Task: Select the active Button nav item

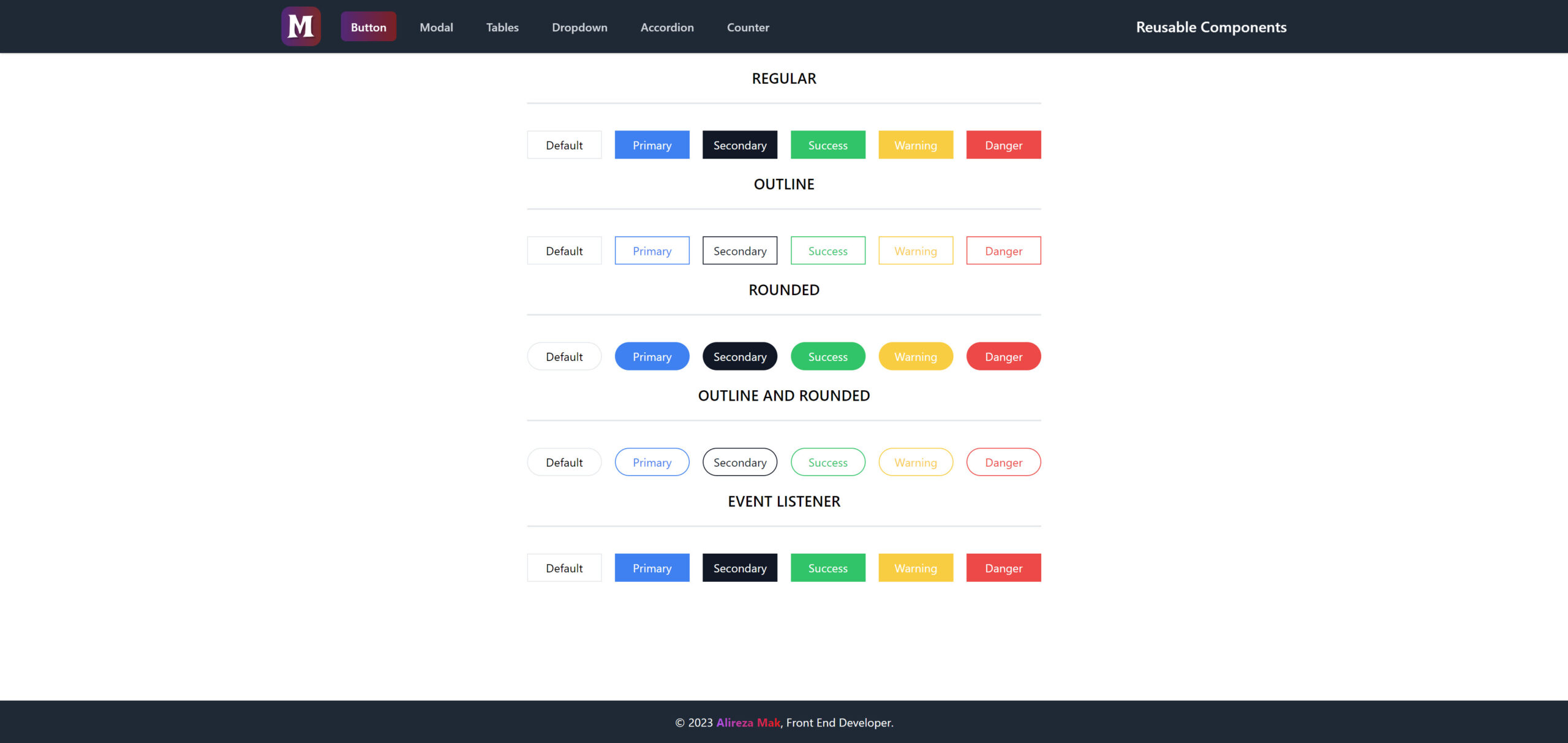Action: 368,27
